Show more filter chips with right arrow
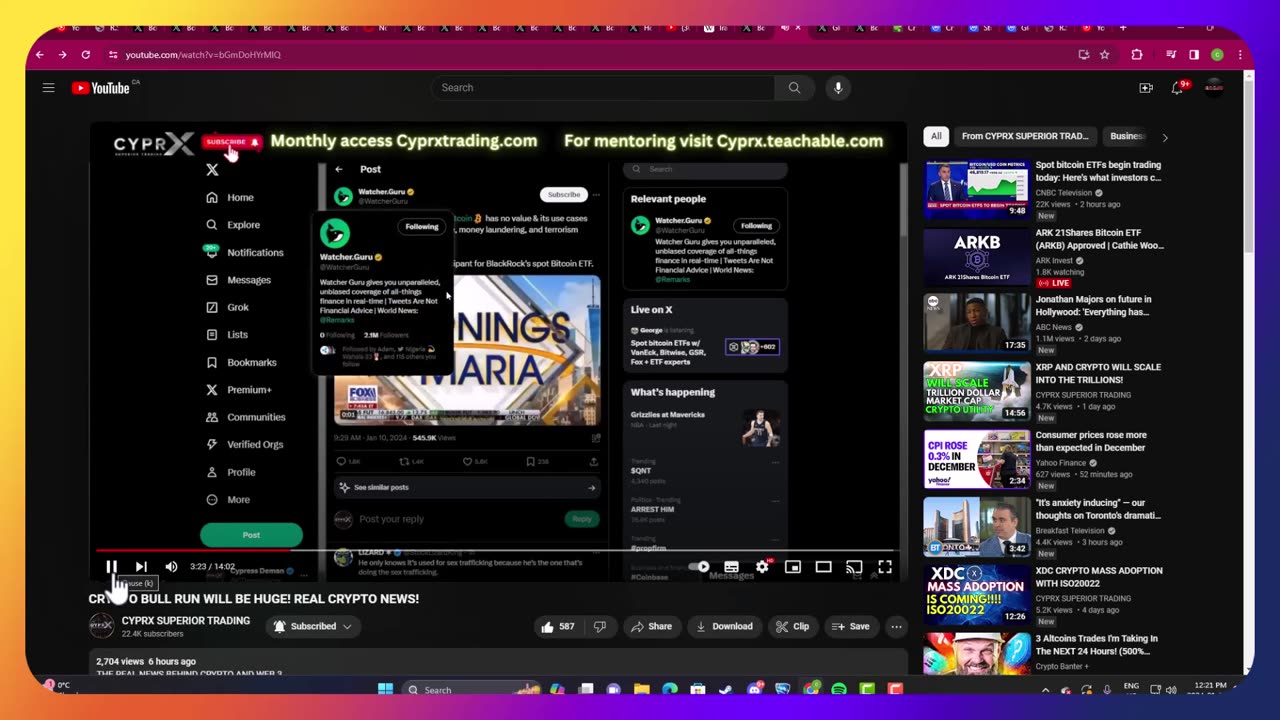Image resolution: width=1280 pixels, height=720 pixels. 1164,137
